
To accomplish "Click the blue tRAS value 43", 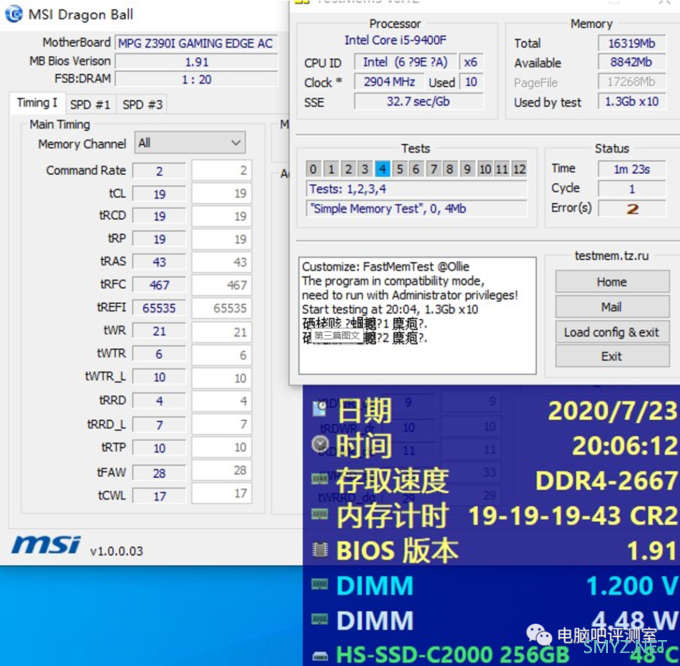I will point(159,262).
